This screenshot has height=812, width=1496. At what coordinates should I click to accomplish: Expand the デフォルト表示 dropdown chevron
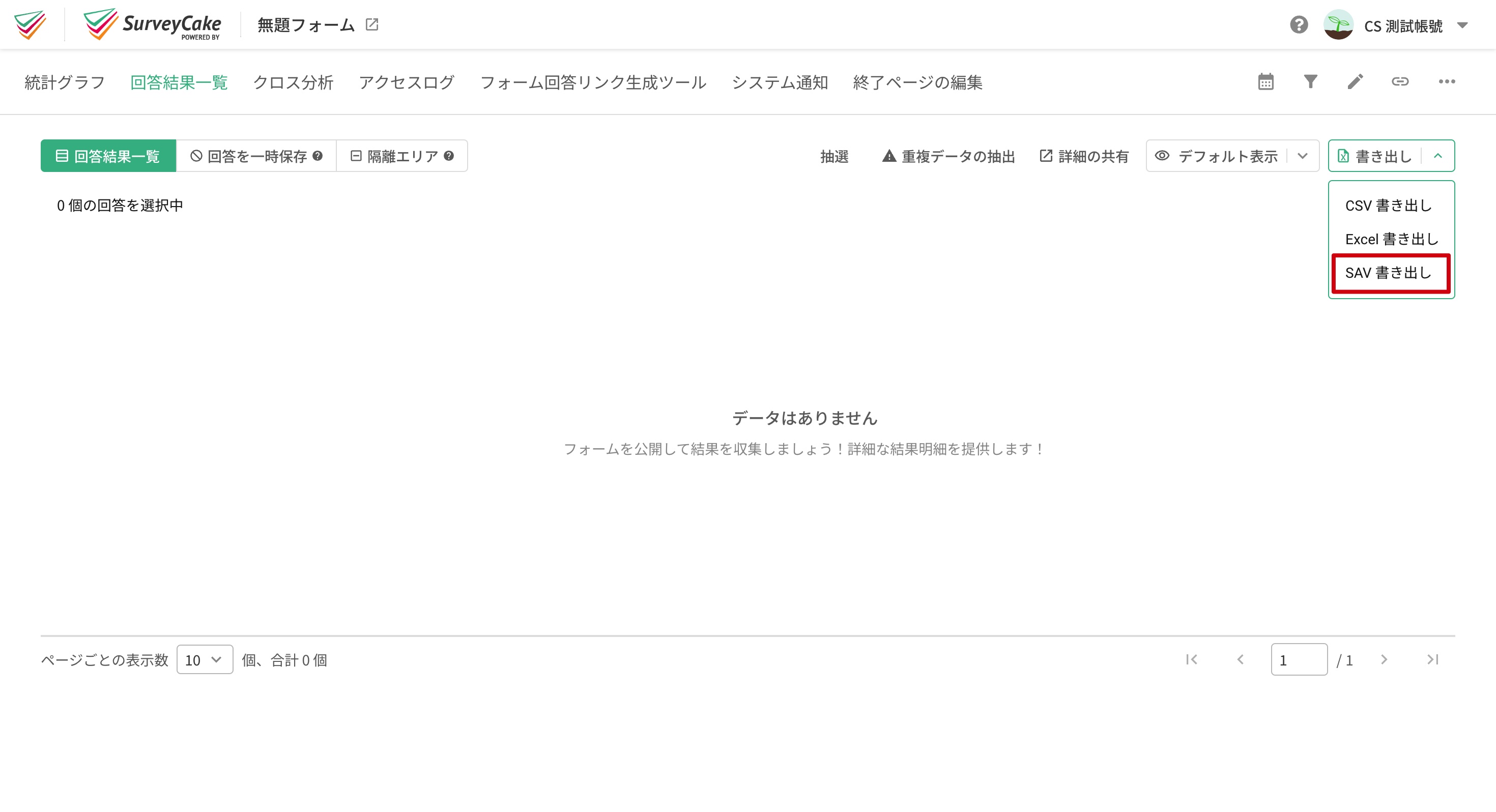coord(1303,156)
